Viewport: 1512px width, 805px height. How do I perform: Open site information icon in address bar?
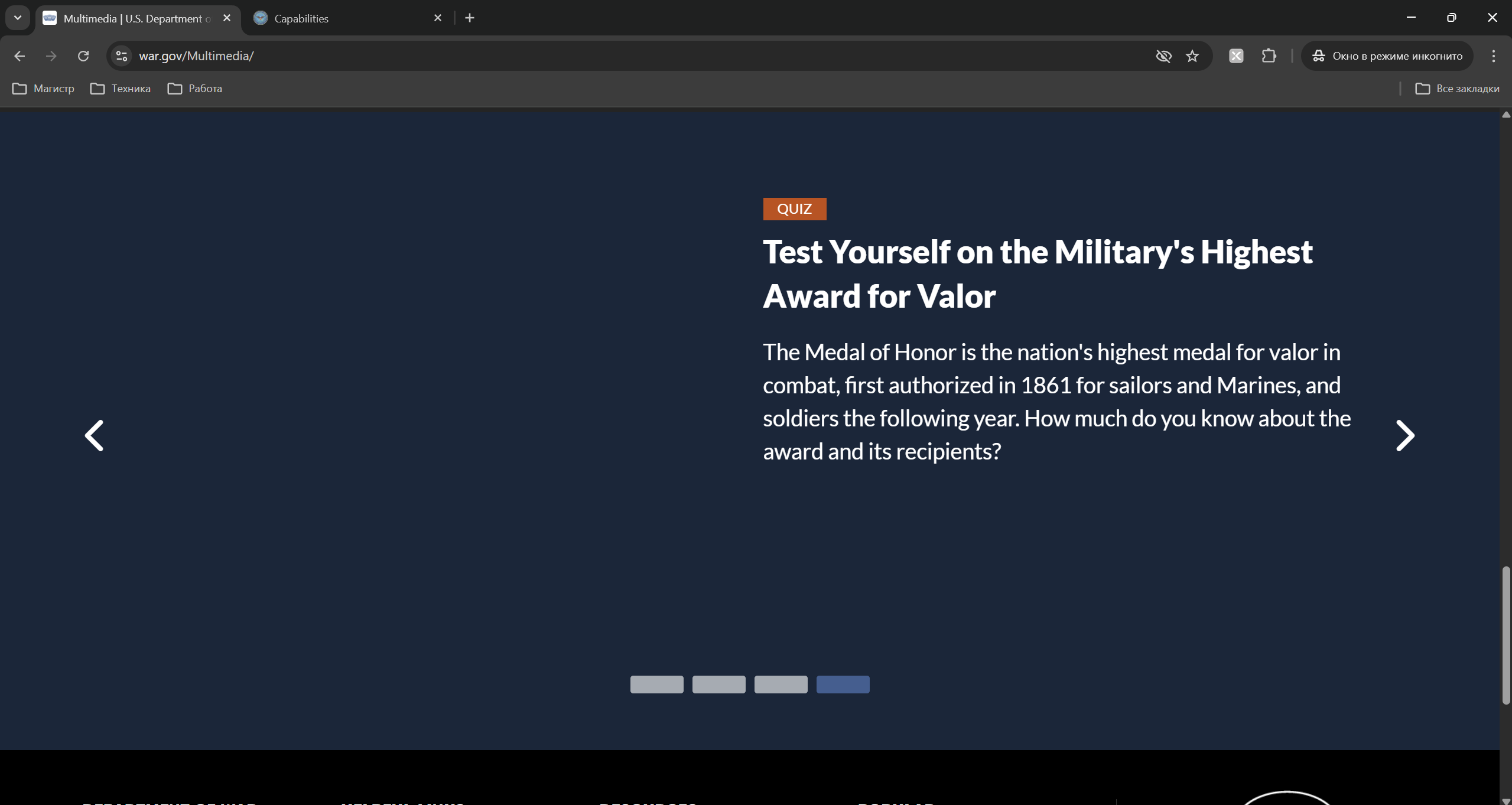click(x=122, y=56)
